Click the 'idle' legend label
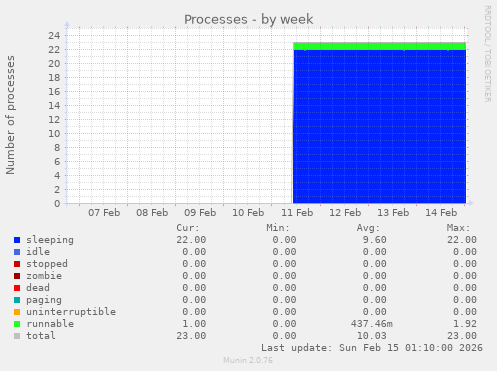The image size is (497, 371). (38, 252)
